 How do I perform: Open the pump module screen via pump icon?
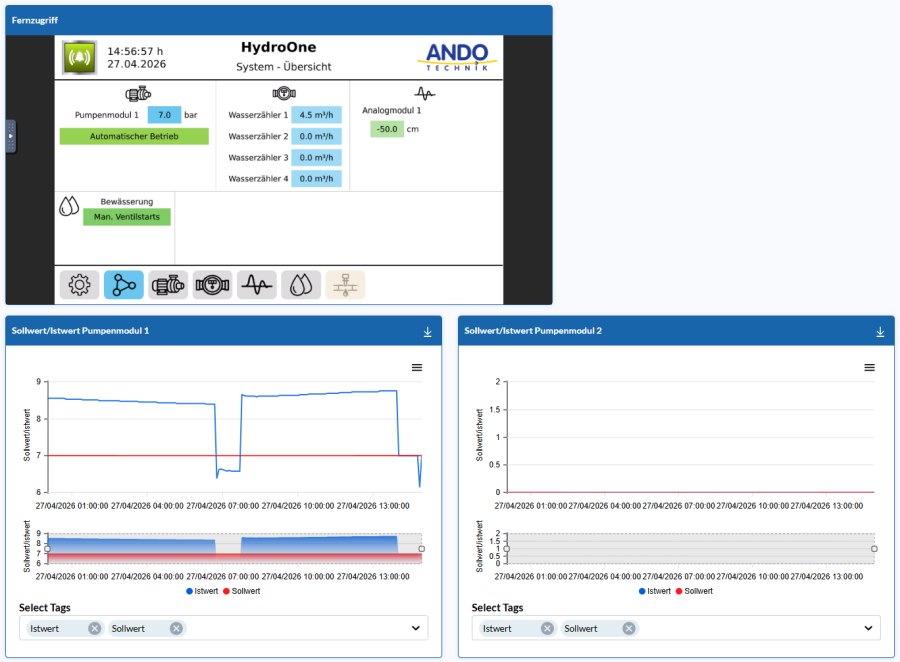170,284
